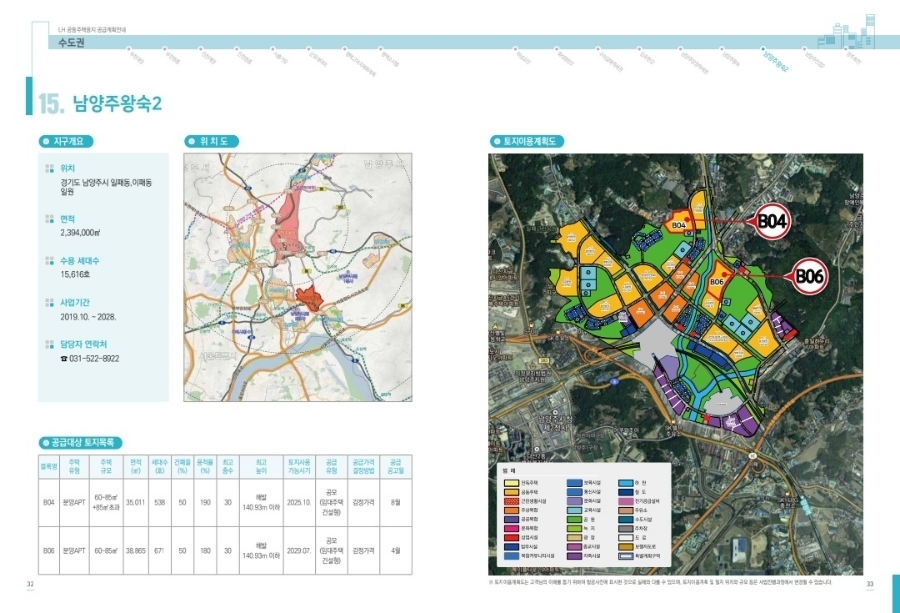
Task: Click the land-use plan disclaimer footnote below the map
Action: [x=660, y=582]
